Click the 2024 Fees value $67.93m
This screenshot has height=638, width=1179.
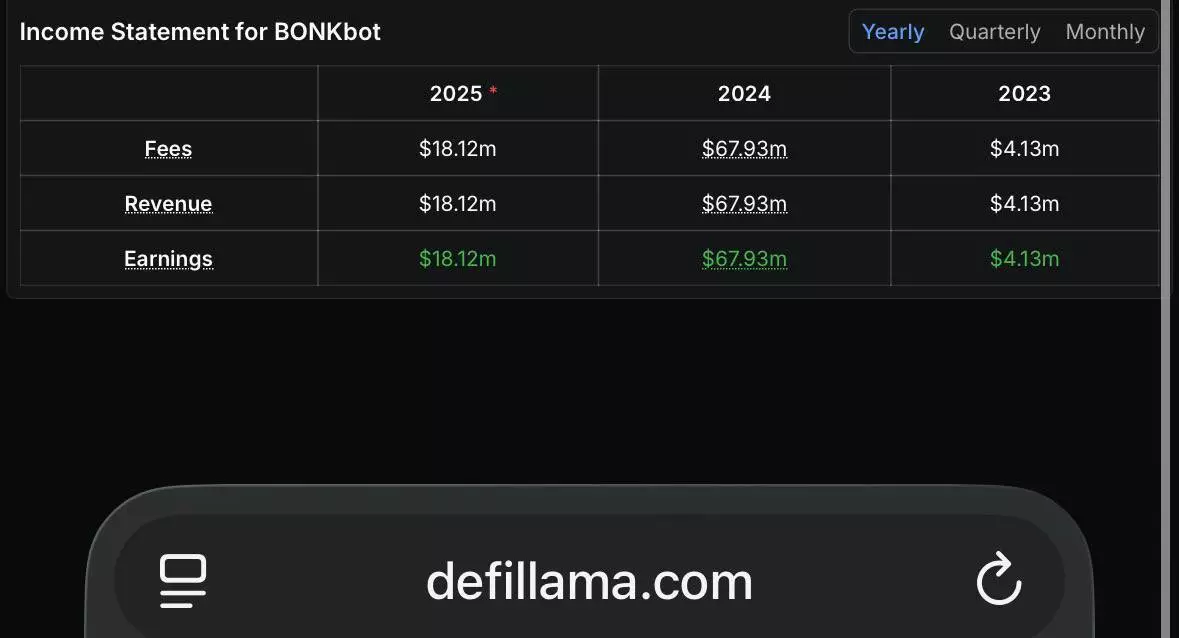pyautogui.click(x=744, y=149)
